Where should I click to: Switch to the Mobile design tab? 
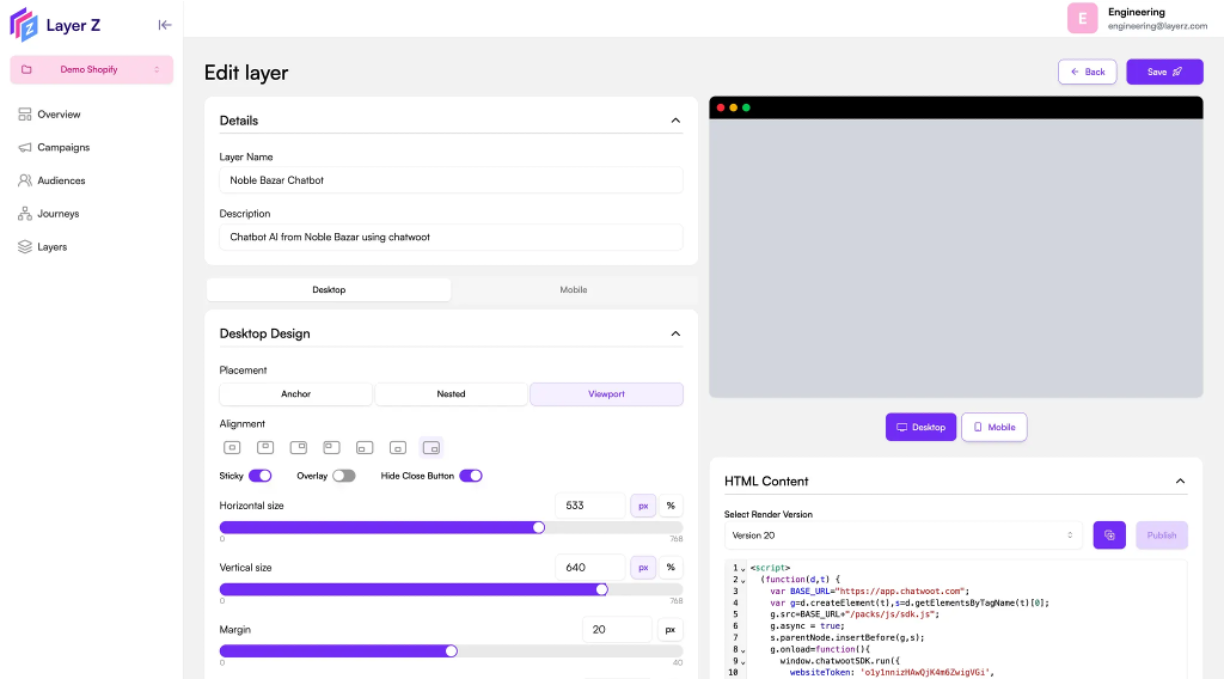tap(573, 290)
